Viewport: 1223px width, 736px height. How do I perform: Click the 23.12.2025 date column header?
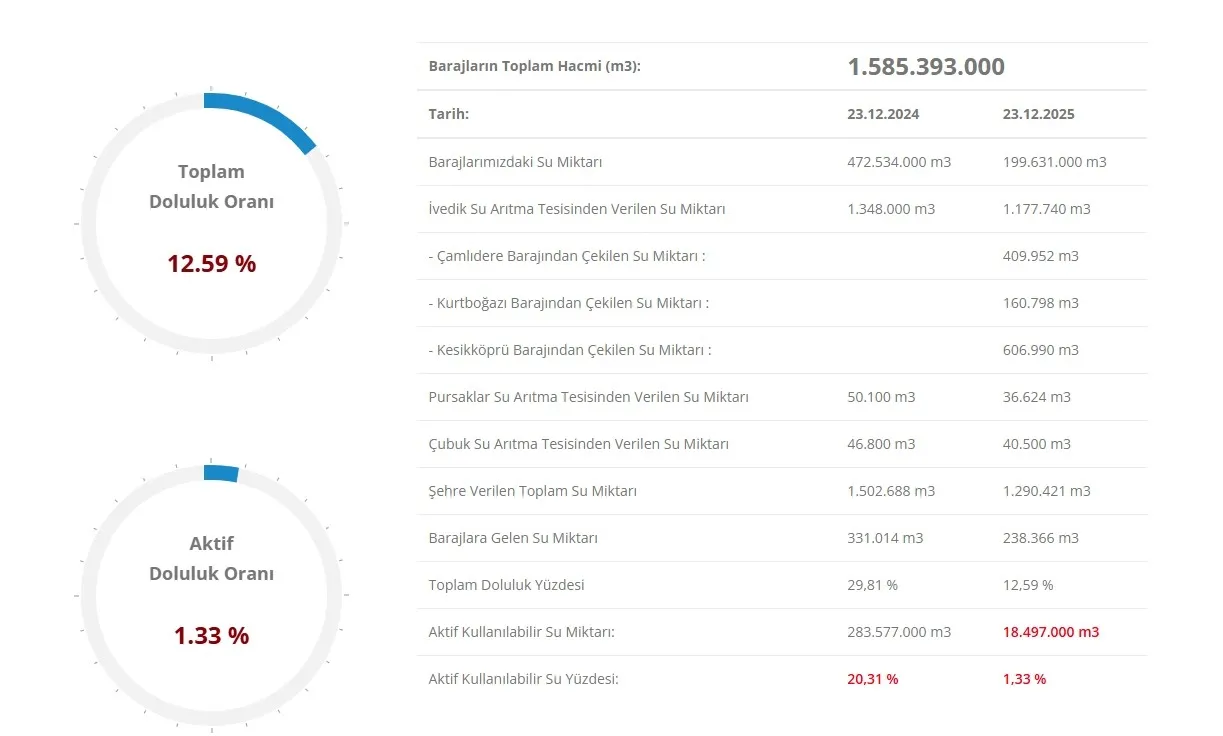[x=1038, y=114]
